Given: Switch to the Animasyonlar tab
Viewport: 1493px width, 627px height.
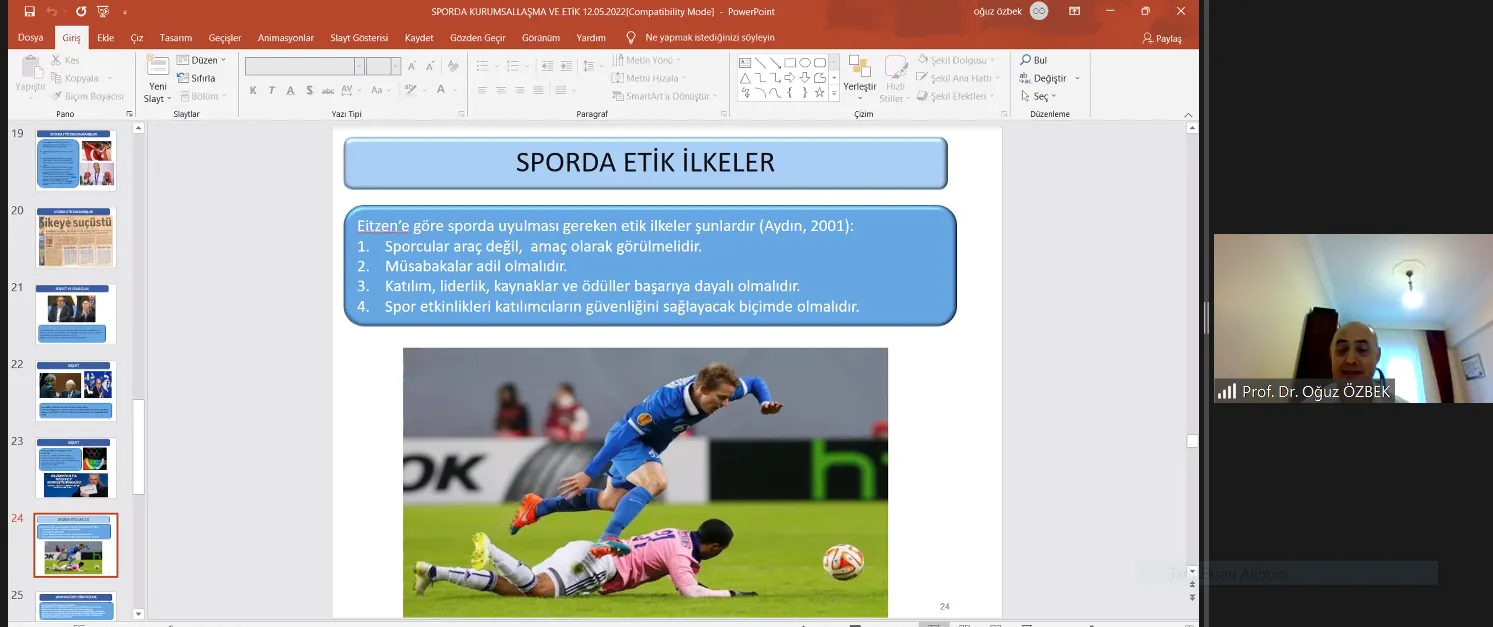Looking at the screenshot, I should click(286, 38).
